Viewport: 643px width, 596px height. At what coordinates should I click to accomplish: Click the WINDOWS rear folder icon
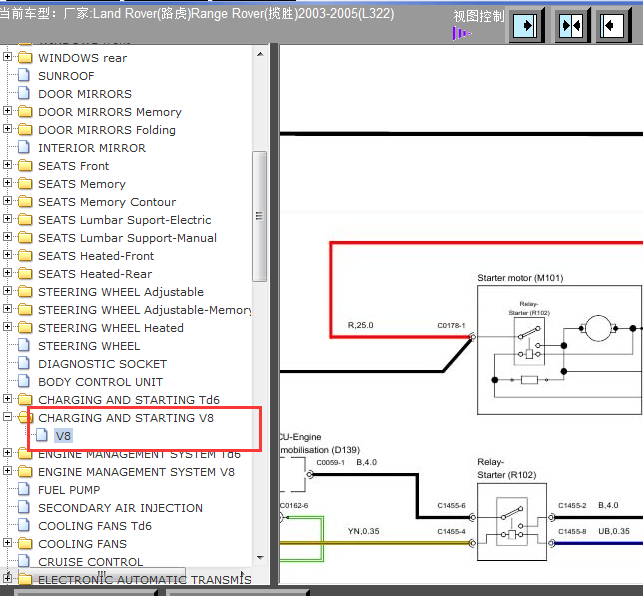(25, 57)
